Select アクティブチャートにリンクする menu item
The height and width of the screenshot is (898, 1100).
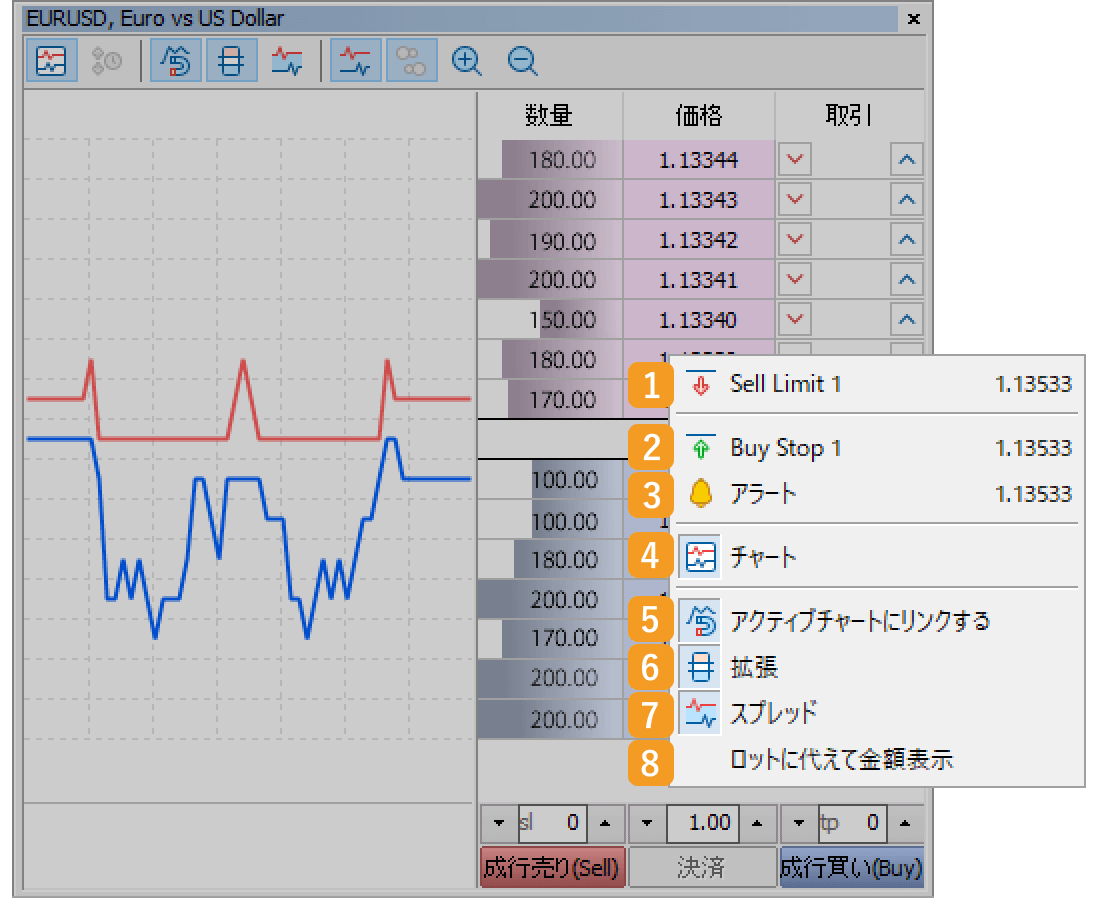coord(877,620)
